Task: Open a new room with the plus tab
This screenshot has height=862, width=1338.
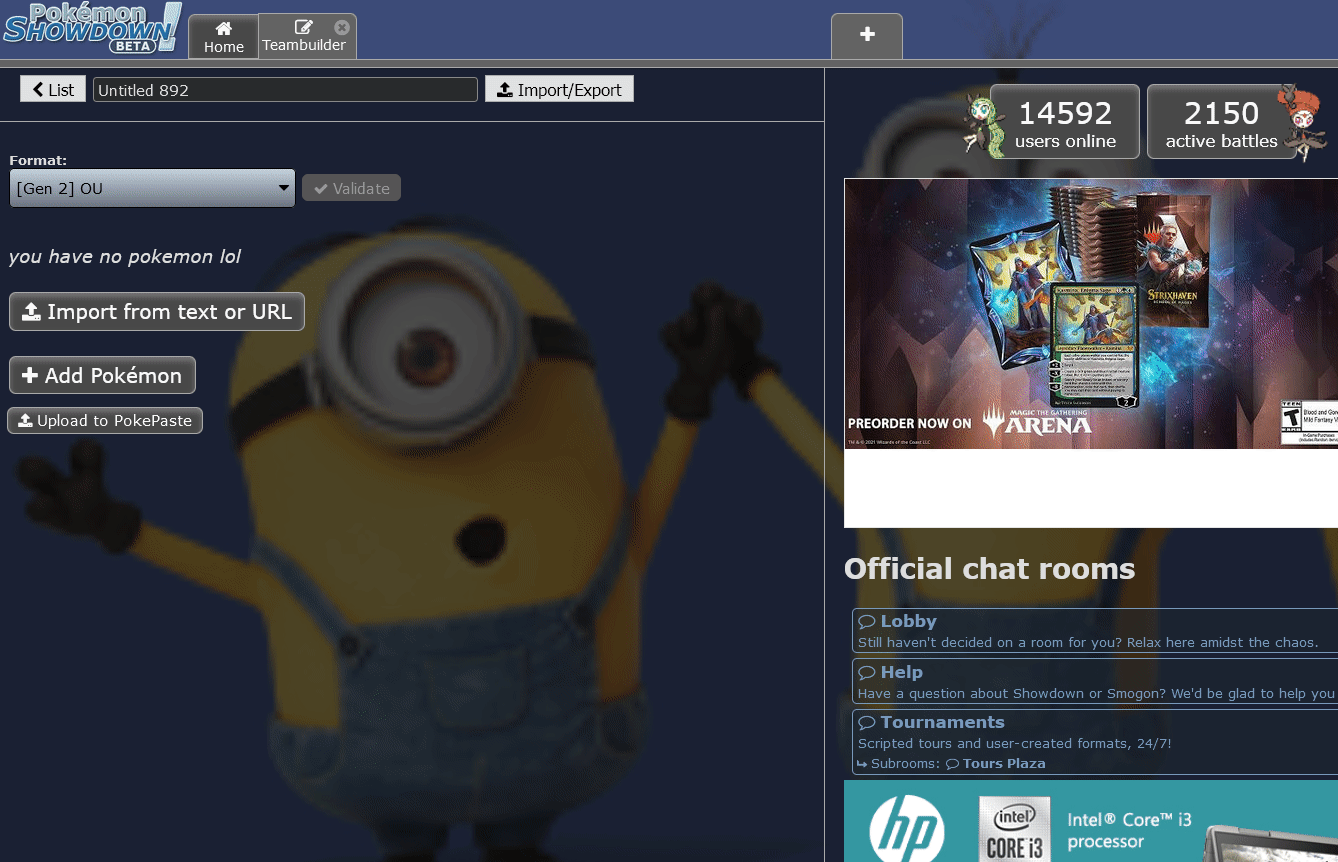Action: [867, 36]
